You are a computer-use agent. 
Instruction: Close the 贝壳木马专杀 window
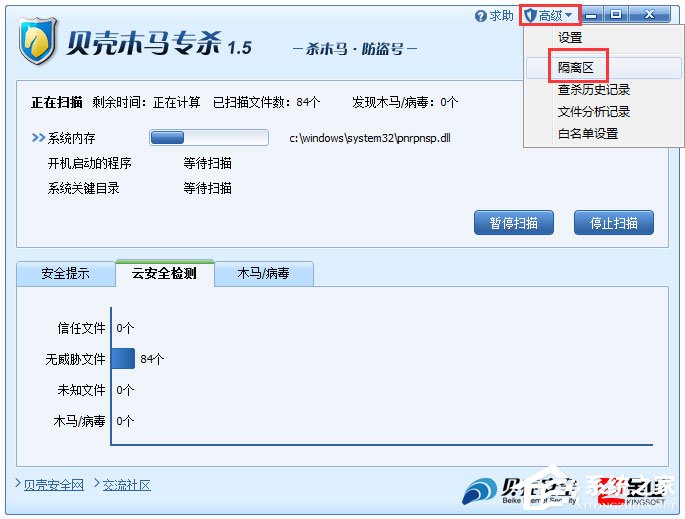click(x=650, y=15)
